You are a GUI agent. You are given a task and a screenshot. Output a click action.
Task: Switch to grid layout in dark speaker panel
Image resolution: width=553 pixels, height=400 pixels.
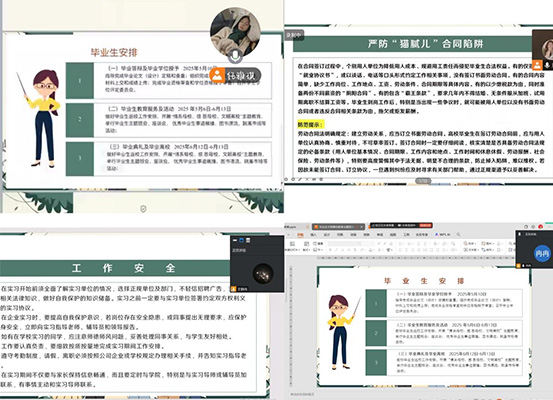tap(248, 240)
